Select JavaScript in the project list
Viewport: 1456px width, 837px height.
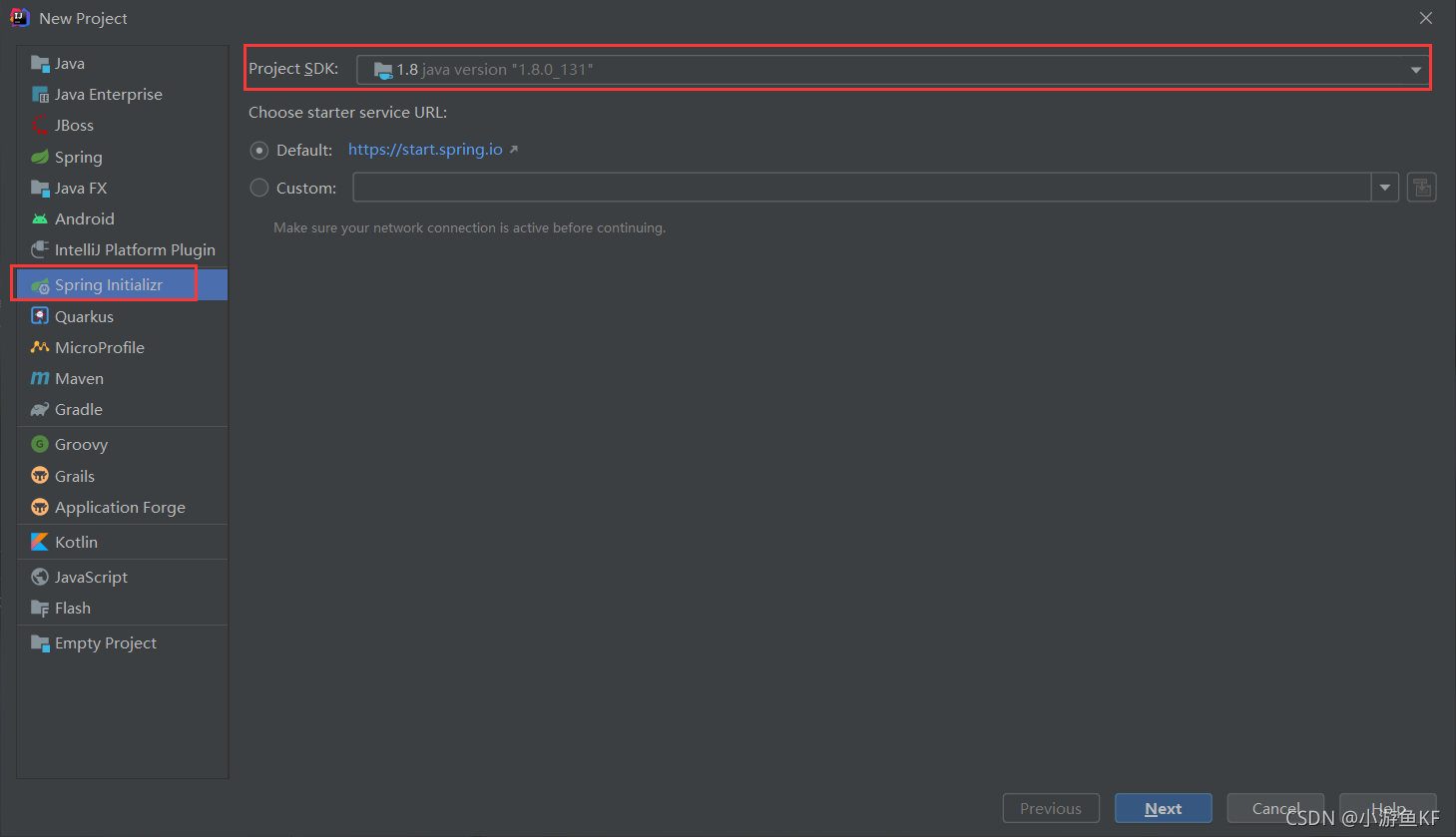point(123,577)
